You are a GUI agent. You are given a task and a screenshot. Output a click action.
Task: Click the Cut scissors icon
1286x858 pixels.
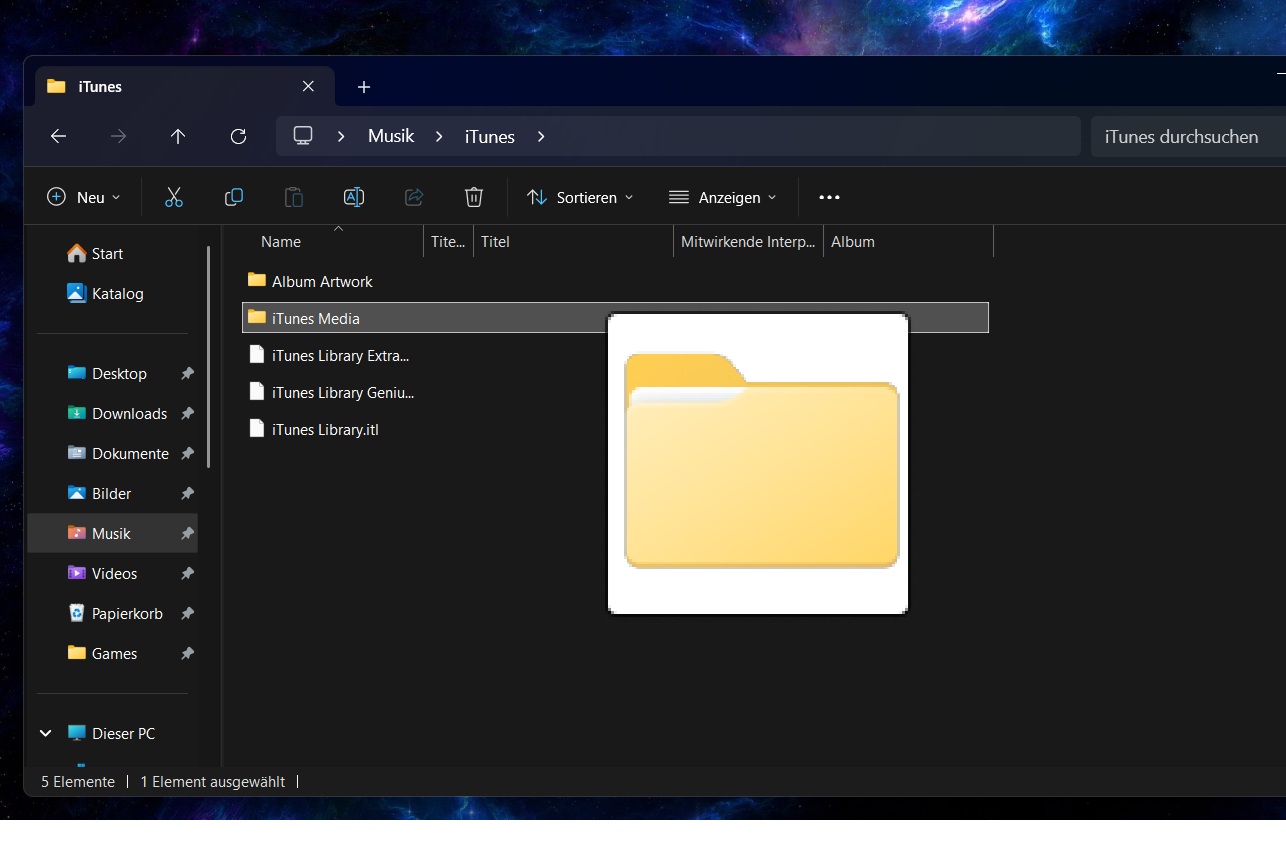point(174,197)
